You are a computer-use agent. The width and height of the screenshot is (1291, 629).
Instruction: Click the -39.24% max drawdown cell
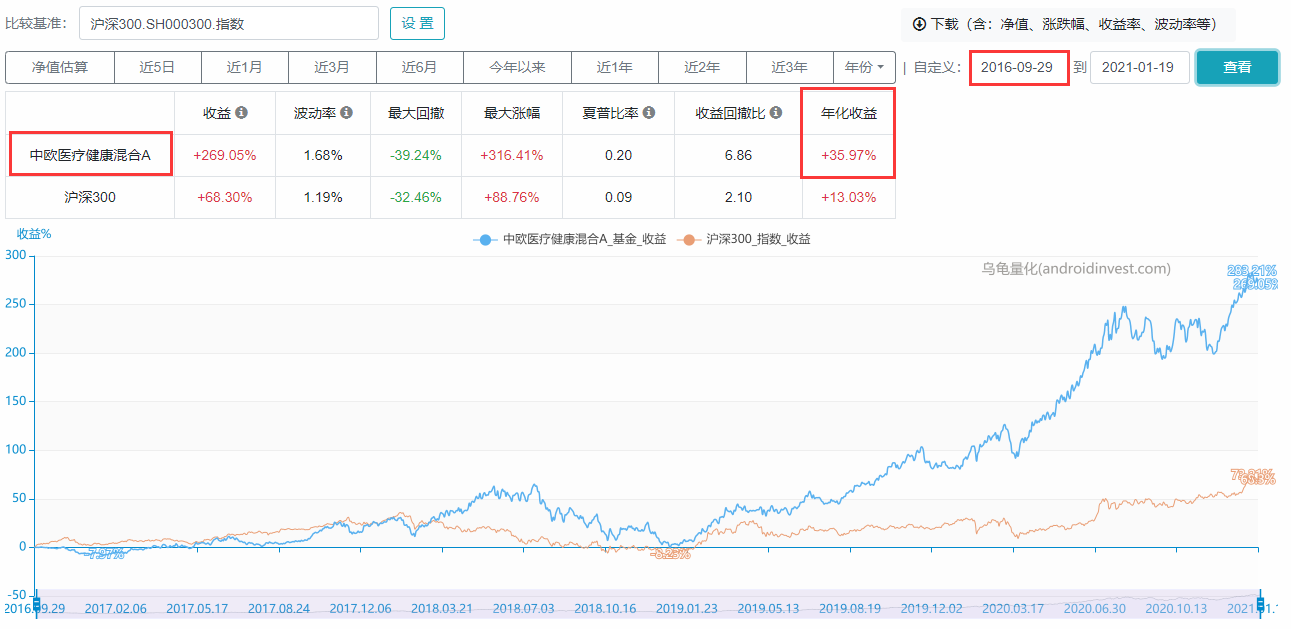[x=416, y=155]
